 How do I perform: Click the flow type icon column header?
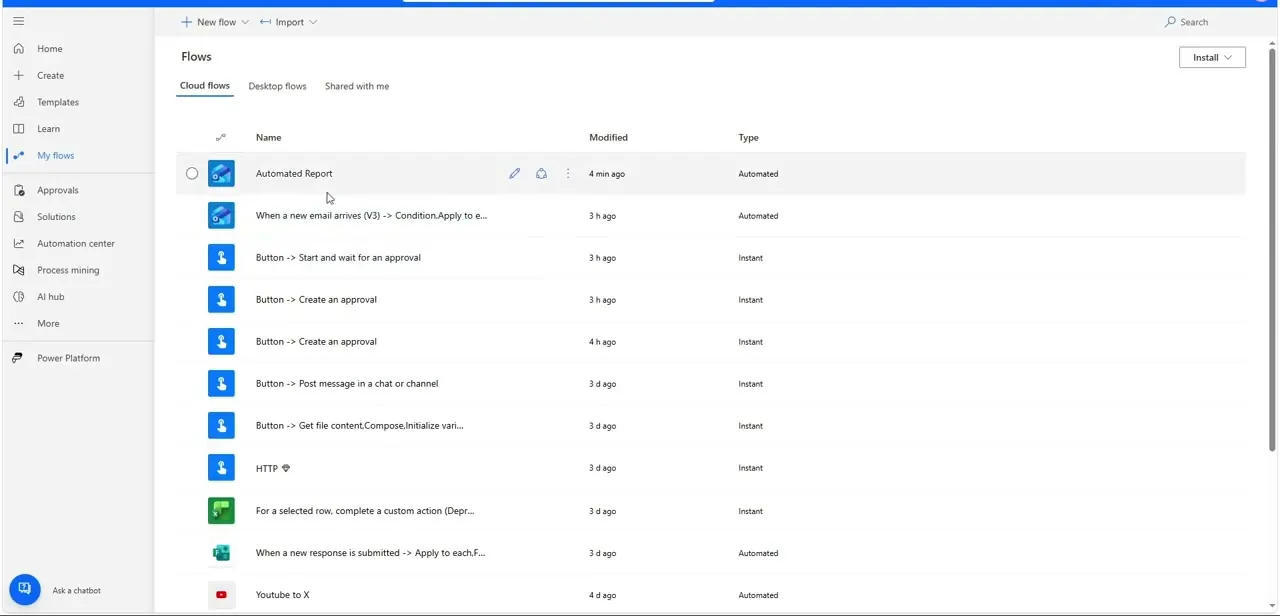coord(221,137)
